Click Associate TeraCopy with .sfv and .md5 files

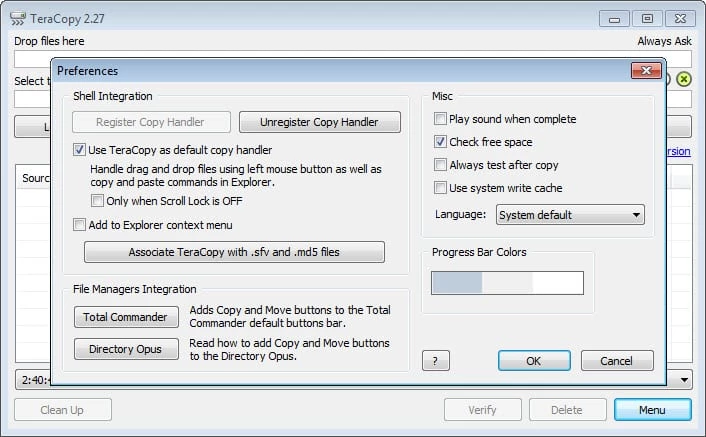234,252
